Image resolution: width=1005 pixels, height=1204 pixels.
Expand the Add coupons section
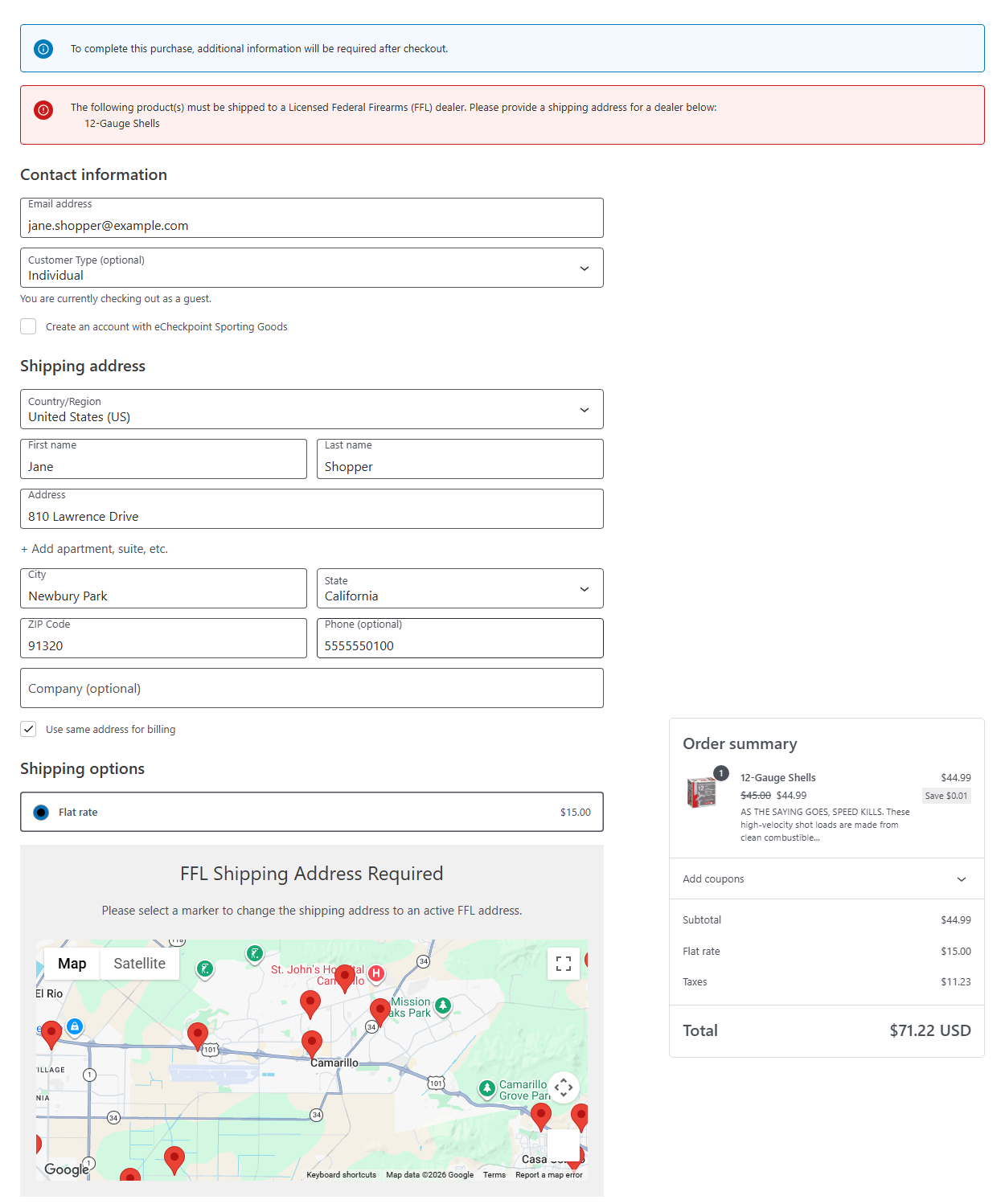pos(827,878)
